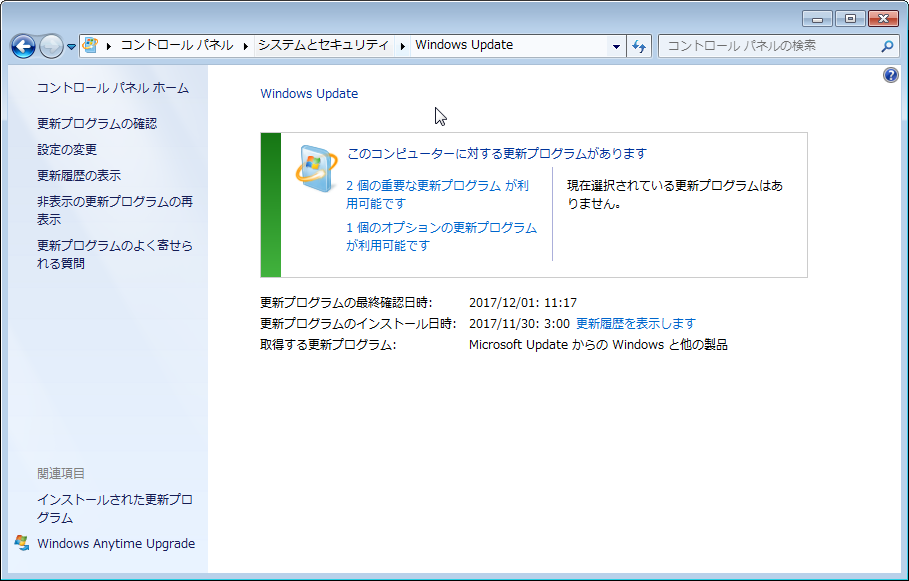Click label 更新プログラムの最終確認日時
The image size is (909, 581).
(346, 303)
